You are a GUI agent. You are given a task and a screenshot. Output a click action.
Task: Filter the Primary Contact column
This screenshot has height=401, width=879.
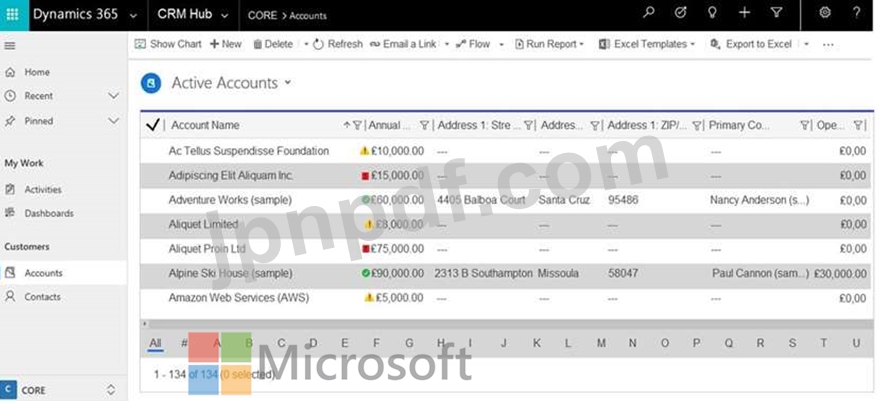804,125
